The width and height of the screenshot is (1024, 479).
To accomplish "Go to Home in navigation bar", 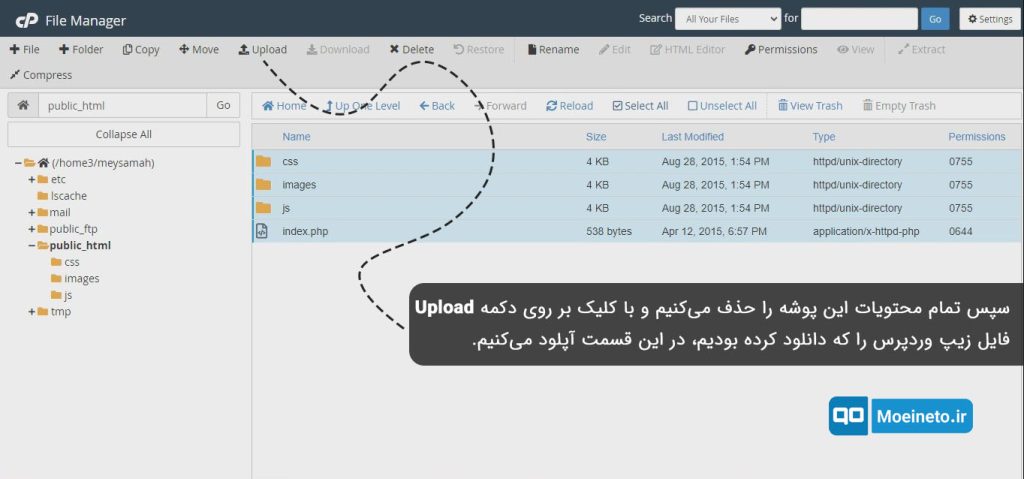I will [284, 106].
